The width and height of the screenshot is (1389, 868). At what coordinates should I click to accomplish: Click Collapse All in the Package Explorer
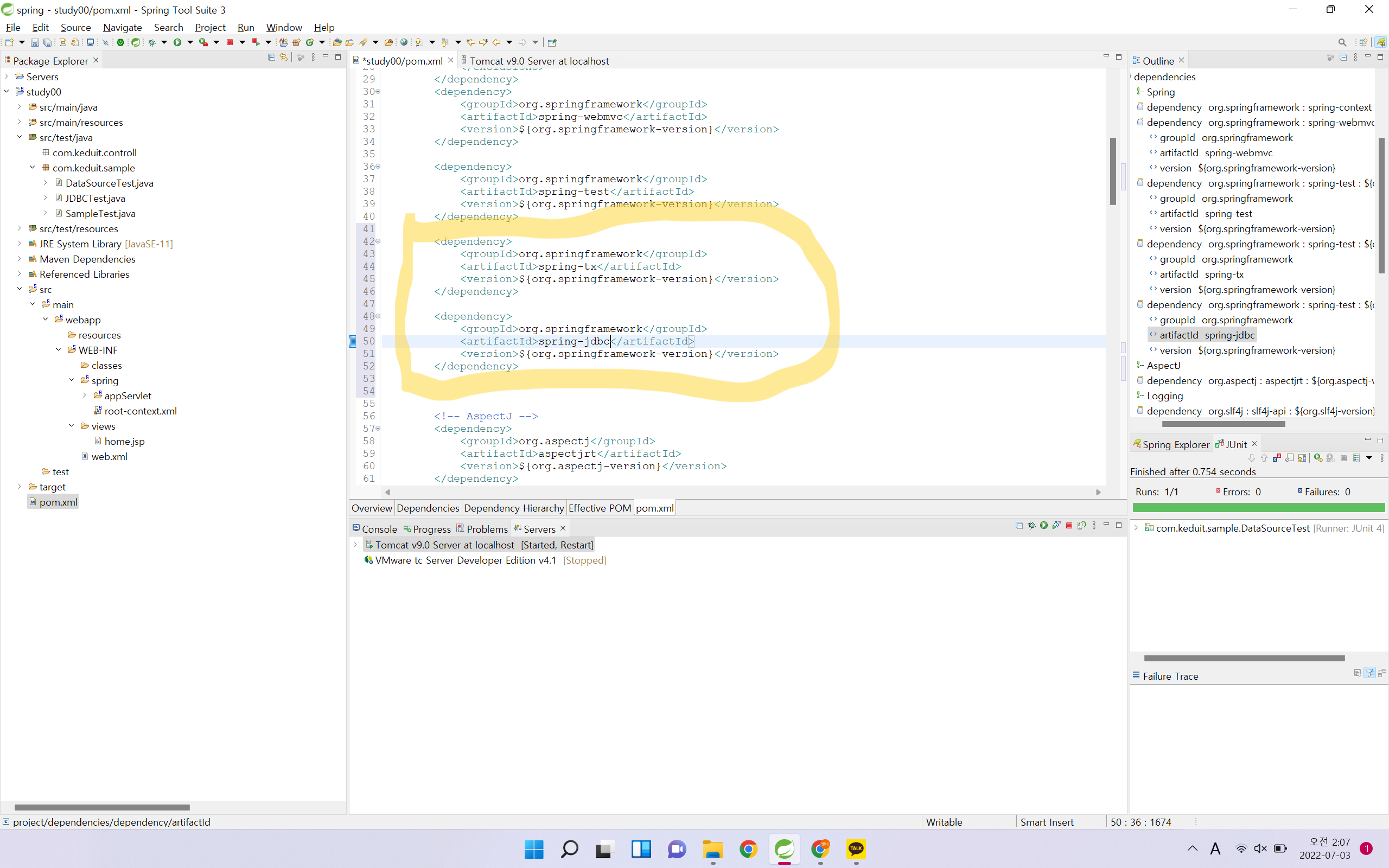click(271, 58)
